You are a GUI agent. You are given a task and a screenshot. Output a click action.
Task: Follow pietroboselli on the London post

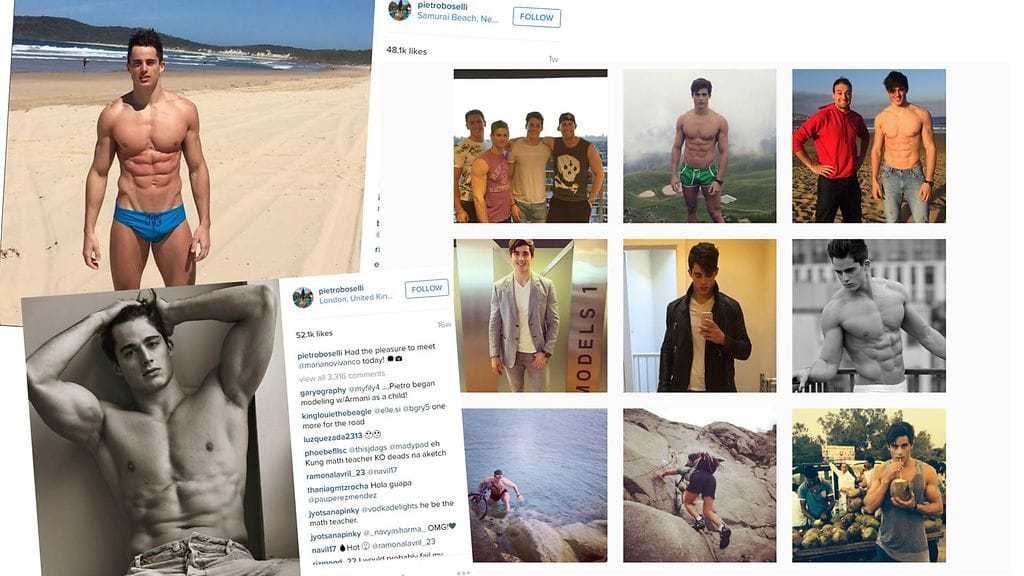pos(426,289)
